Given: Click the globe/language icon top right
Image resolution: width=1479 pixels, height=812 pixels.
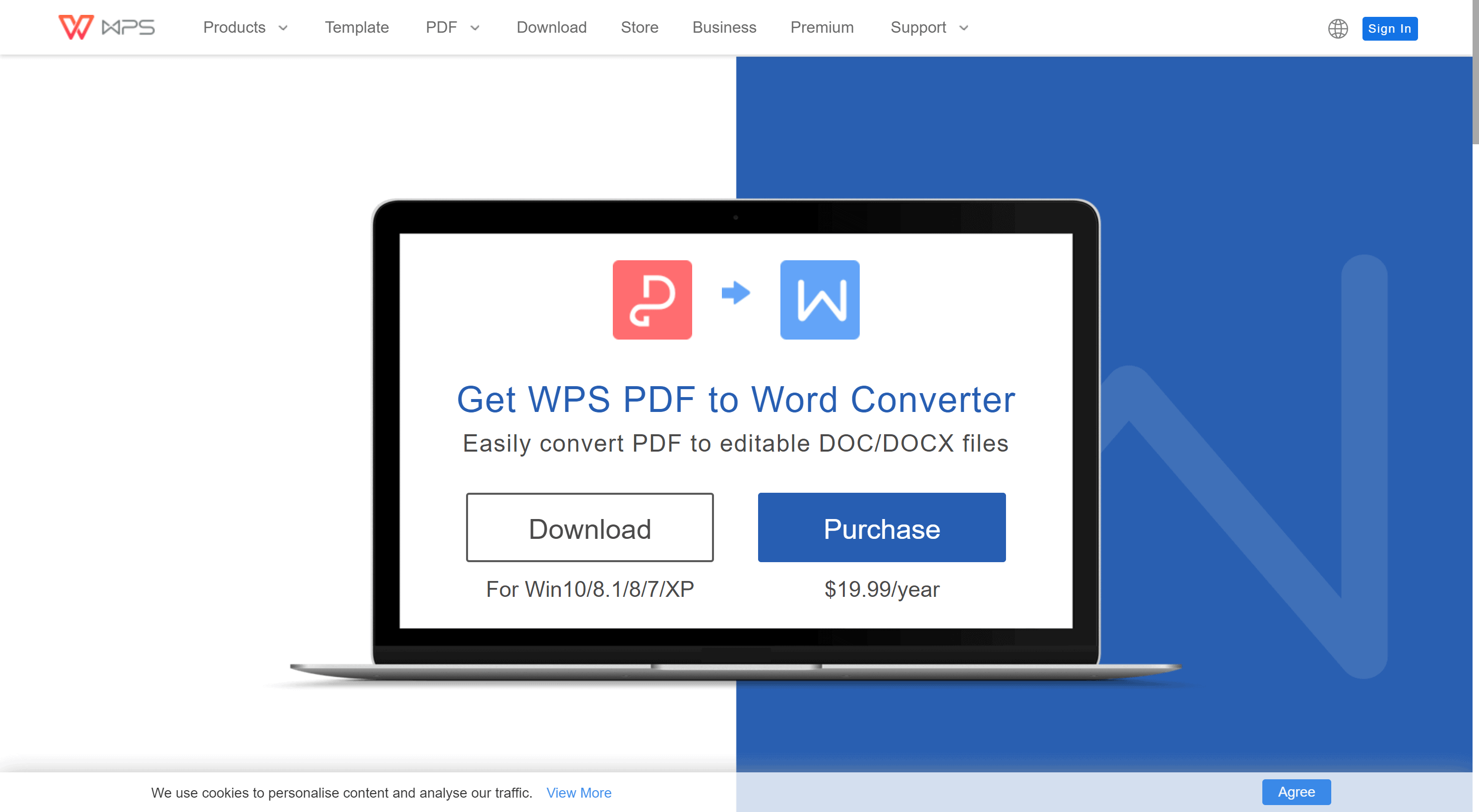Looking at the screenshot, I should (x=1338, y=28).
